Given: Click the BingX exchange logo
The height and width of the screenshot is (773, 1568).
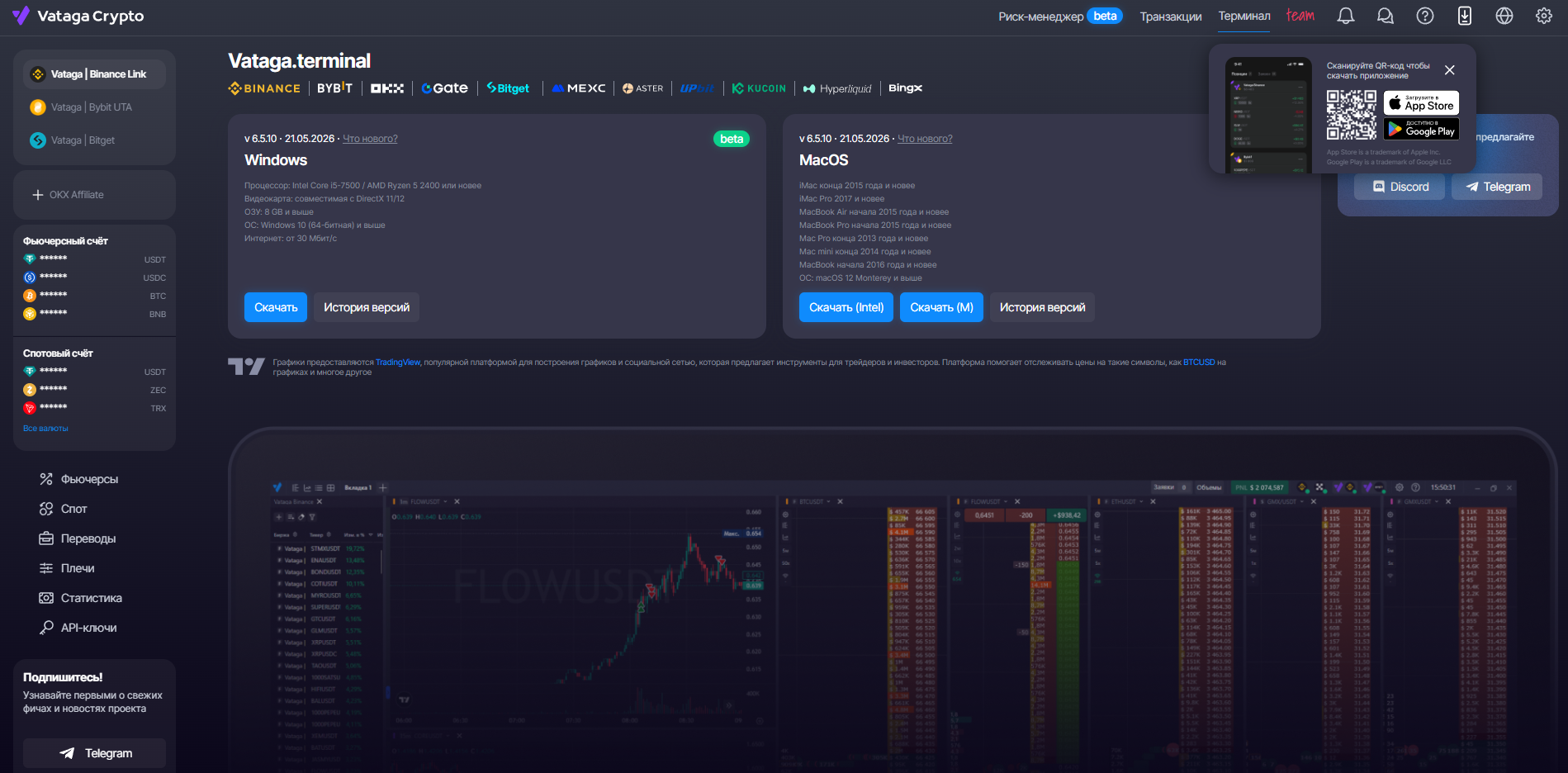Looking at the screenshot, I should tap(906, 88).
